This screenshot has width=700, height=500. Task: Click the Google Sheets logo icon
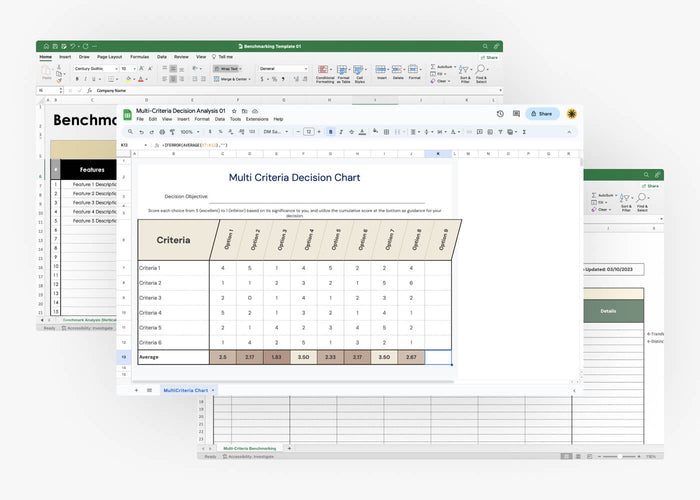[x=127, y=114]
